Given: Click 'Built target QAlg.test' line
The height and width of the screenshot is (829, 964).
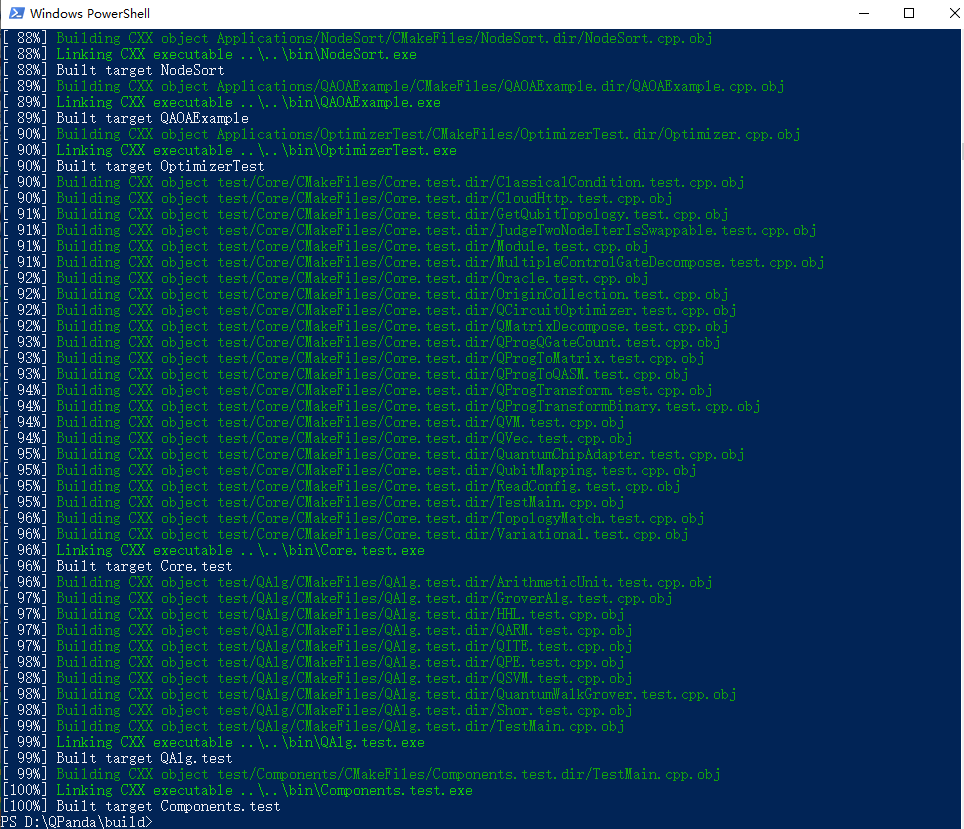Looking at the screenshot, I should [x=117, y=758].
